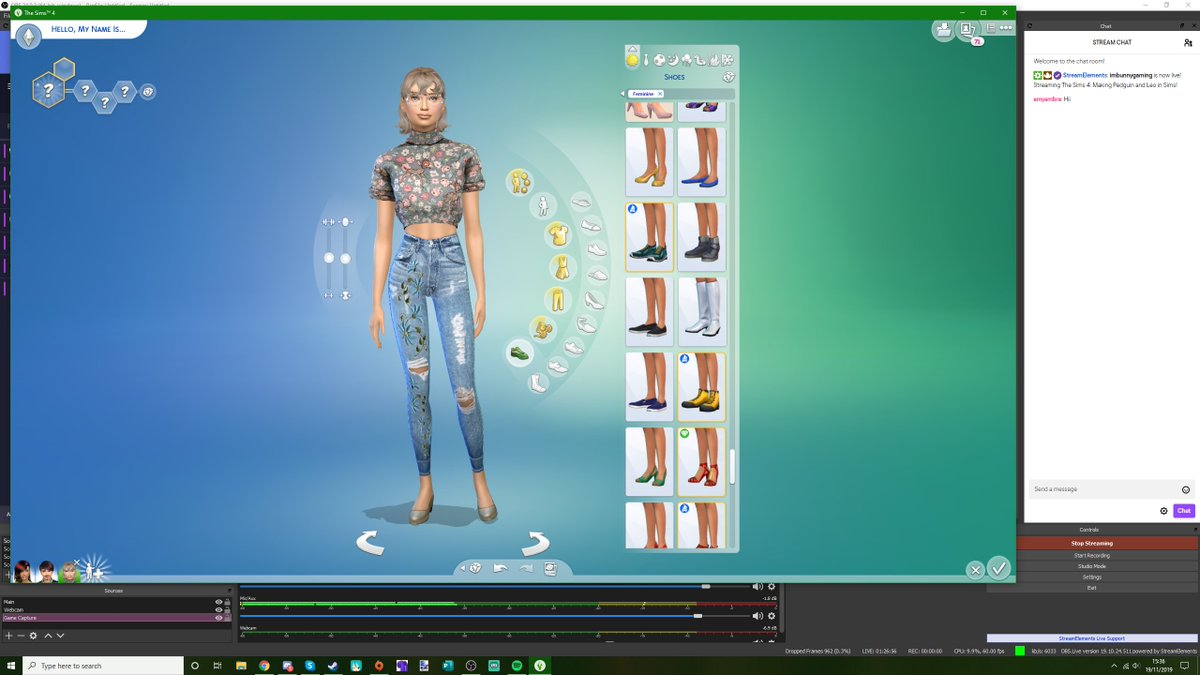Click the undo arrow in bottom bar
Screen dimensions: 1200x675
tap(500, 568)
